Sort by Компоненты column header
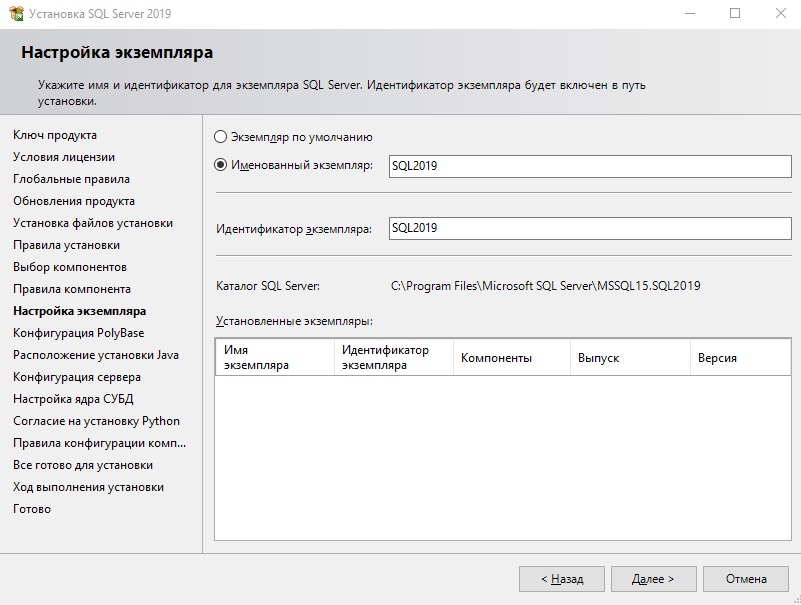Viewport: 801px width, 605px height. pos(511,357)
